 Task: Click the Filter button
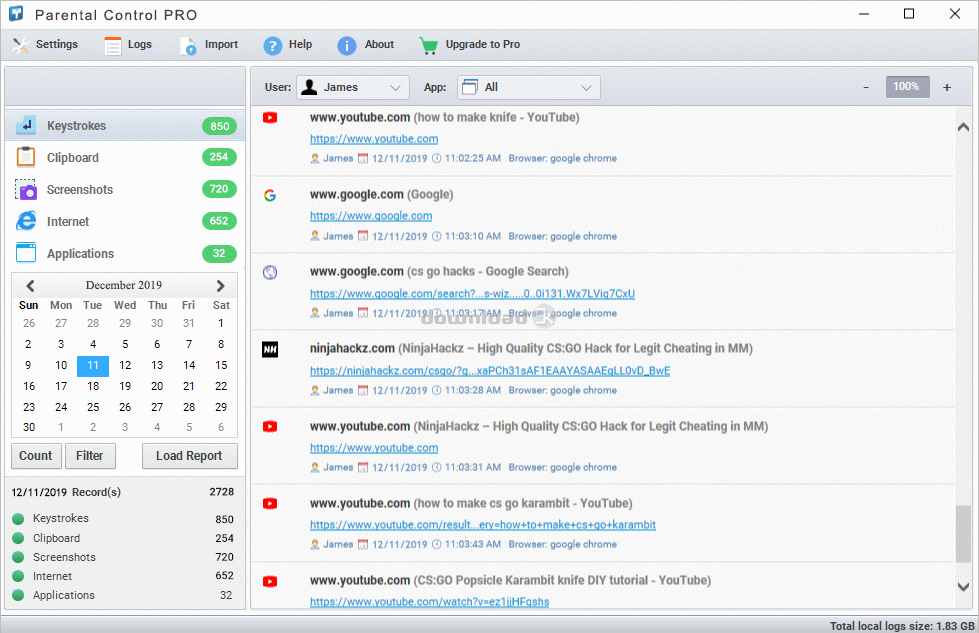click(x=90, y=456)
